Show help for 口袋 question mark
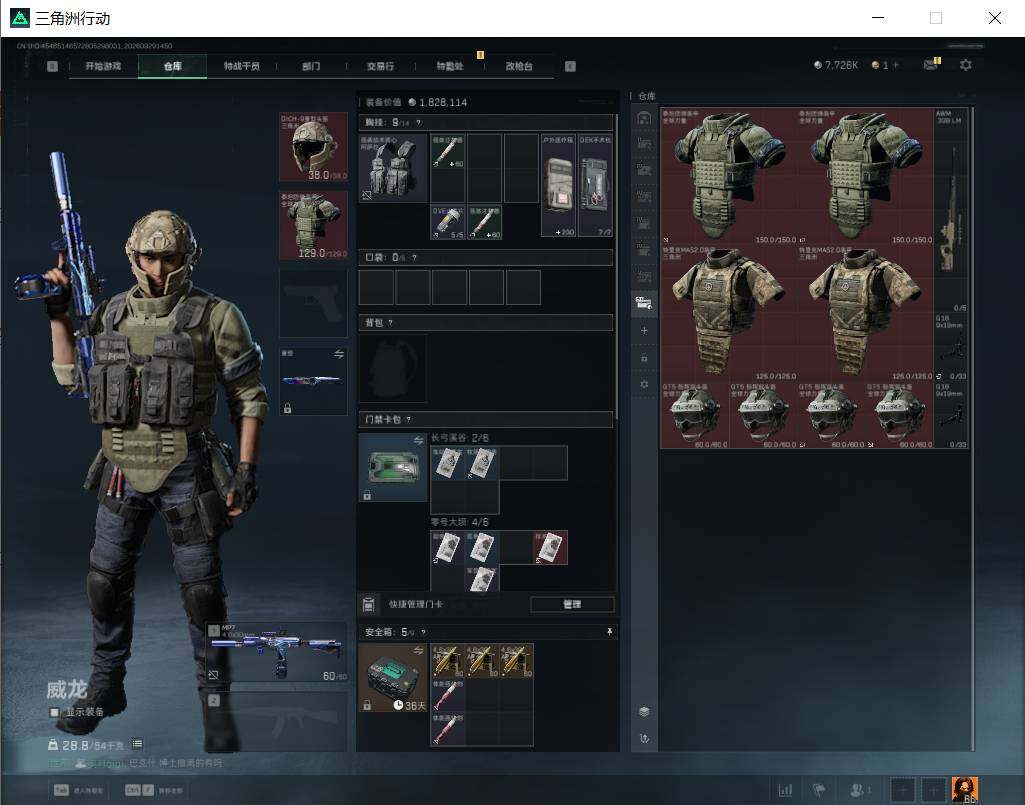Image resolution: width=1025 pixels, height=805 pixels. click(414, 258)
